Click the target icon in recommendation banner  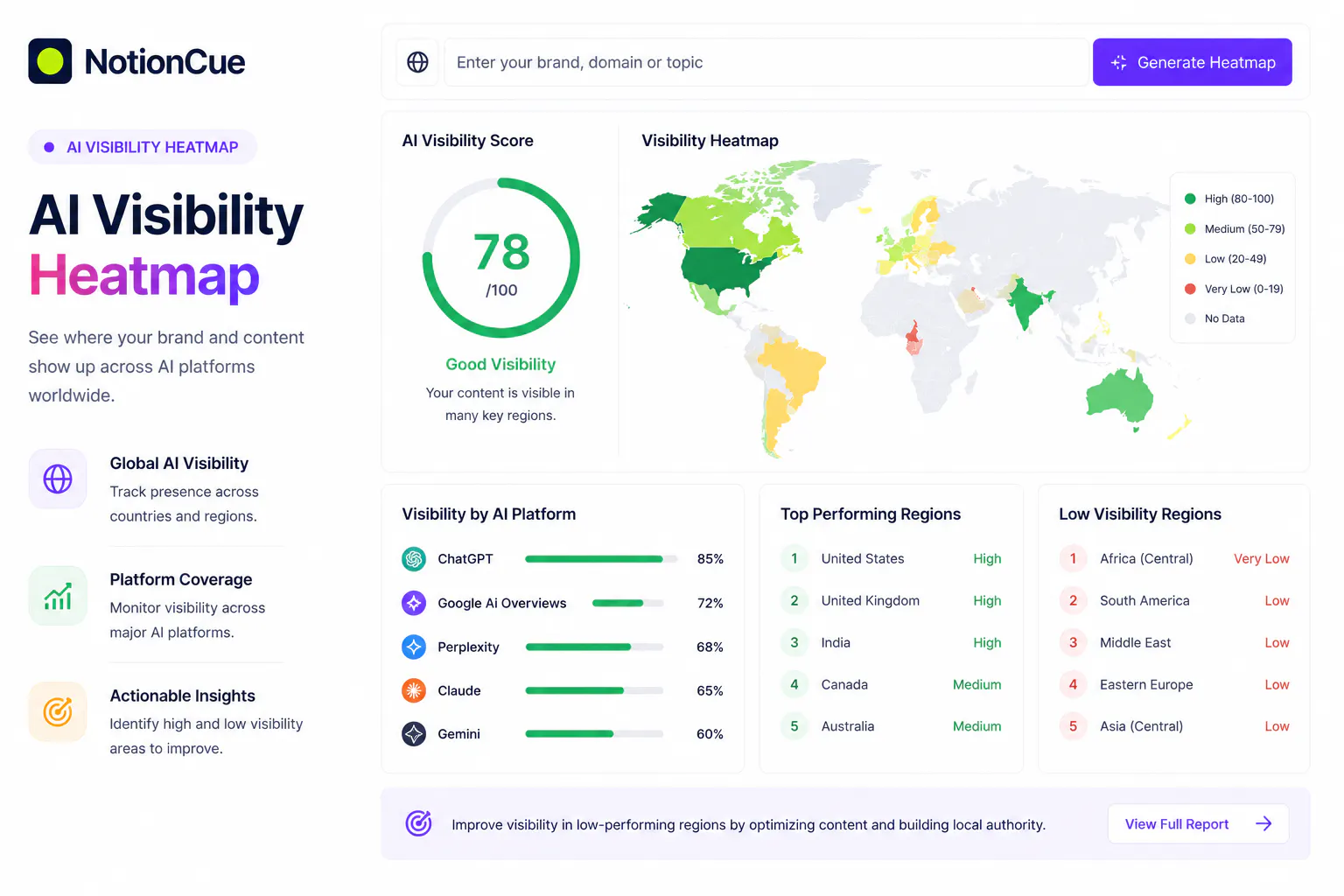[x=419, y=823]
